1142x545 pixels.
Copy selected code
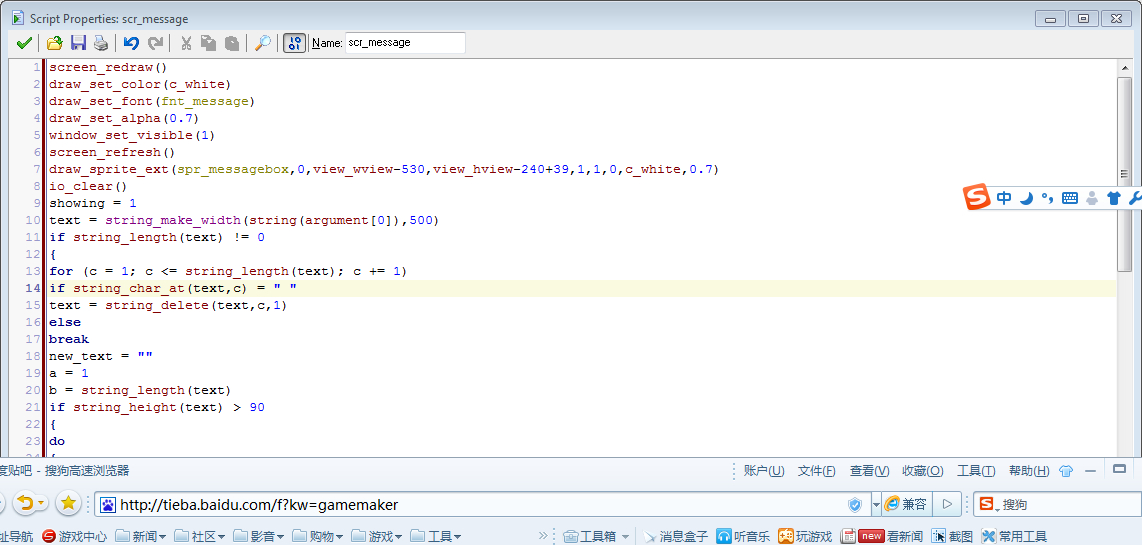tap(208, 43)
